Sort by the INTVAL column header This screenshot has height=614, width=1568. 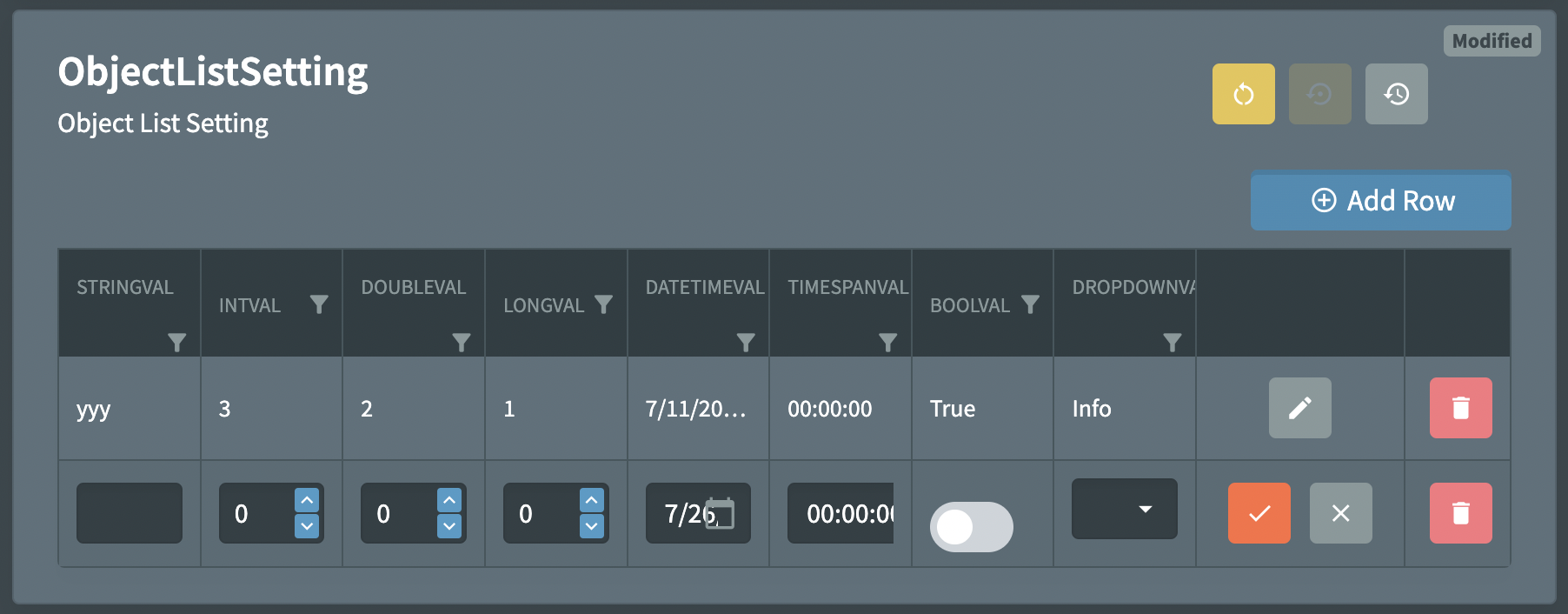pos(249,305)
